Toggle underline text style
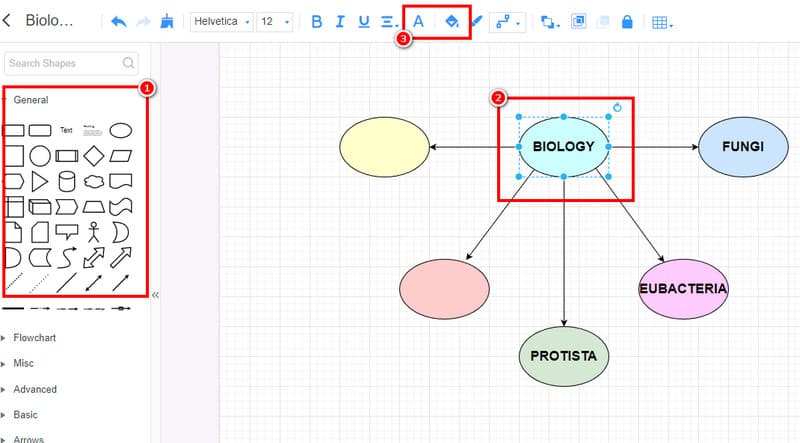 363,21
